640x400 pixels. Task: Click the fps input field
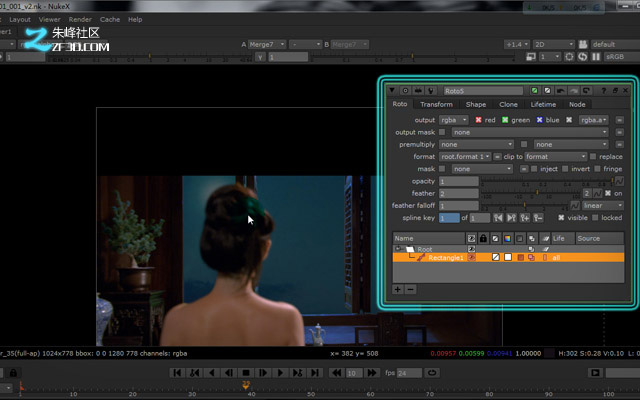[409, 373]
